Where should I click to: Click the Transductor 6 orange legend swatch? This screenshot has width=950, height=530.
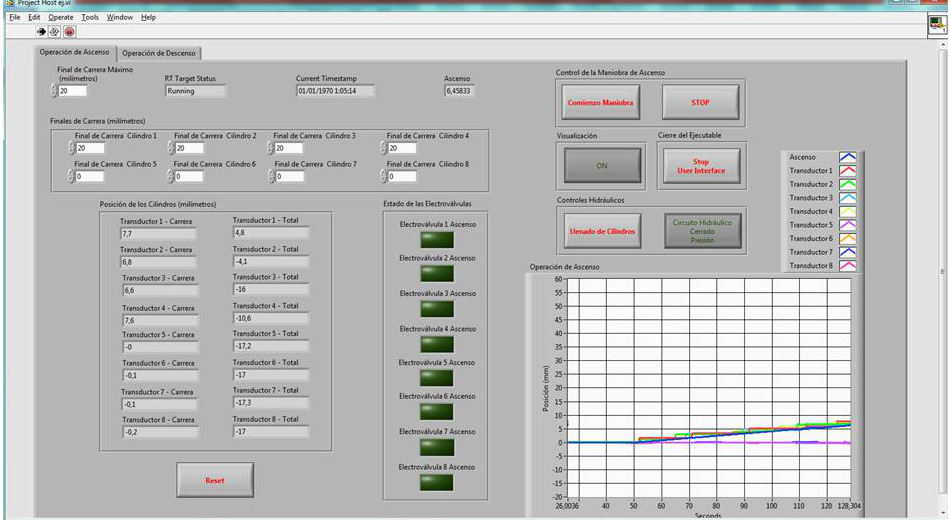click(847, 239)
